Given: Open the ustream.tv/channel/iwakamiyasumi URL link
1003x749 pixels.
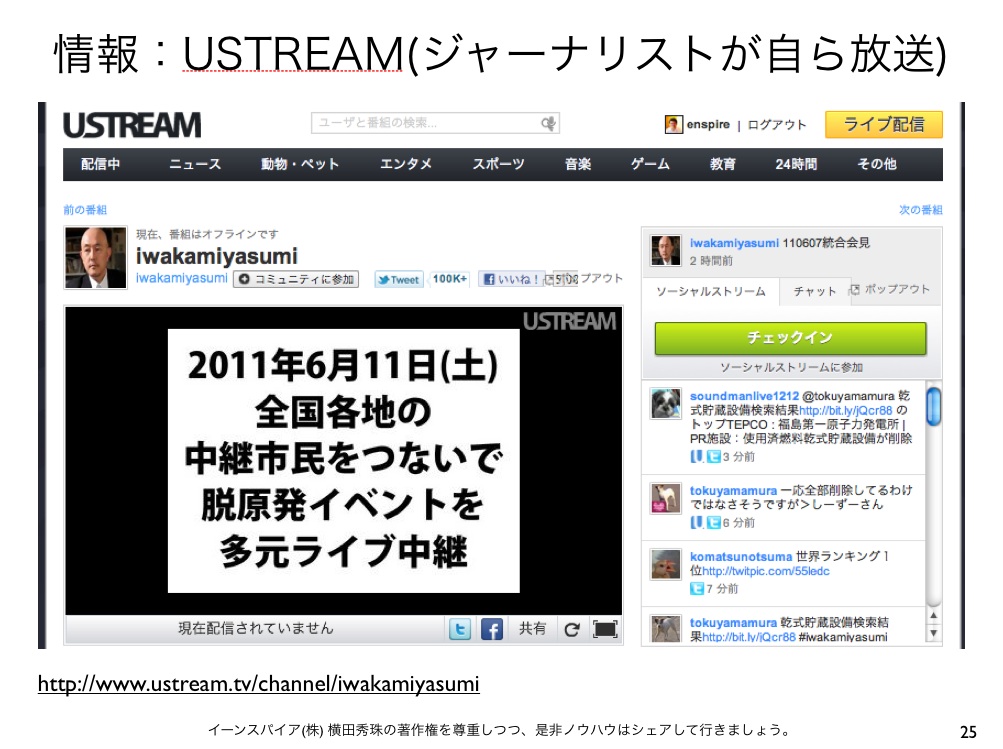Looking at the screenshot, I should (x=258, y=684).
